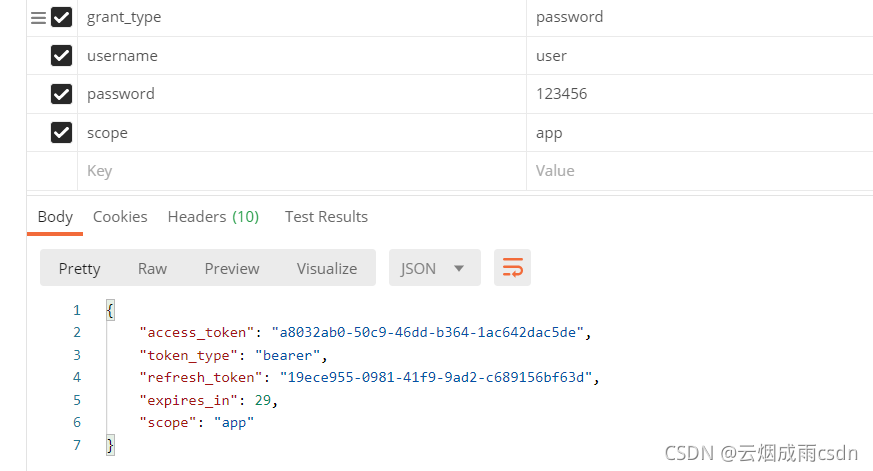Disable the password parameter checkbox
The image size is (873, 471).
point(61,94)
